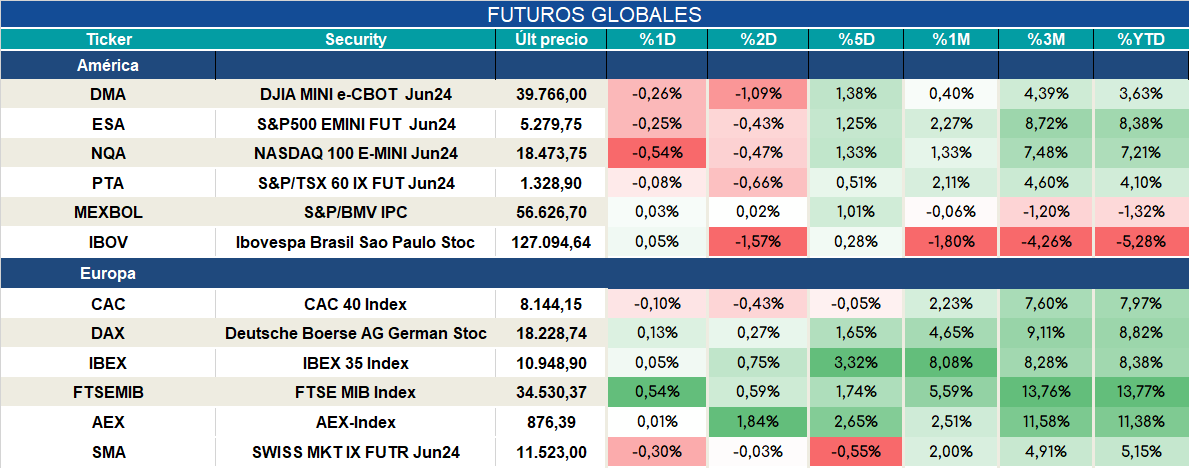
Task: Click the FTSEMIB ticker cell
Action: click(x=108, y=393)
